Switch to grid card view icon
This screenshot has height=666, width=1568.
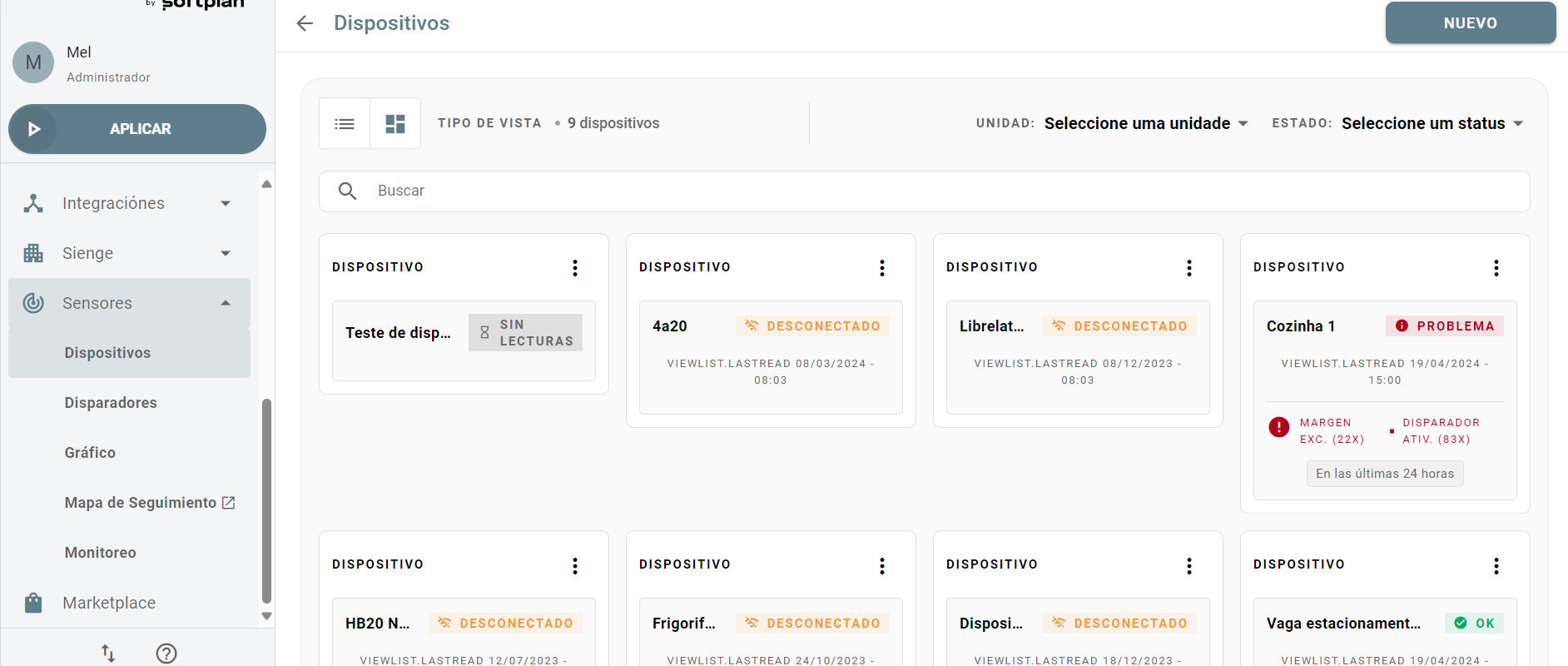click(395, 123)
